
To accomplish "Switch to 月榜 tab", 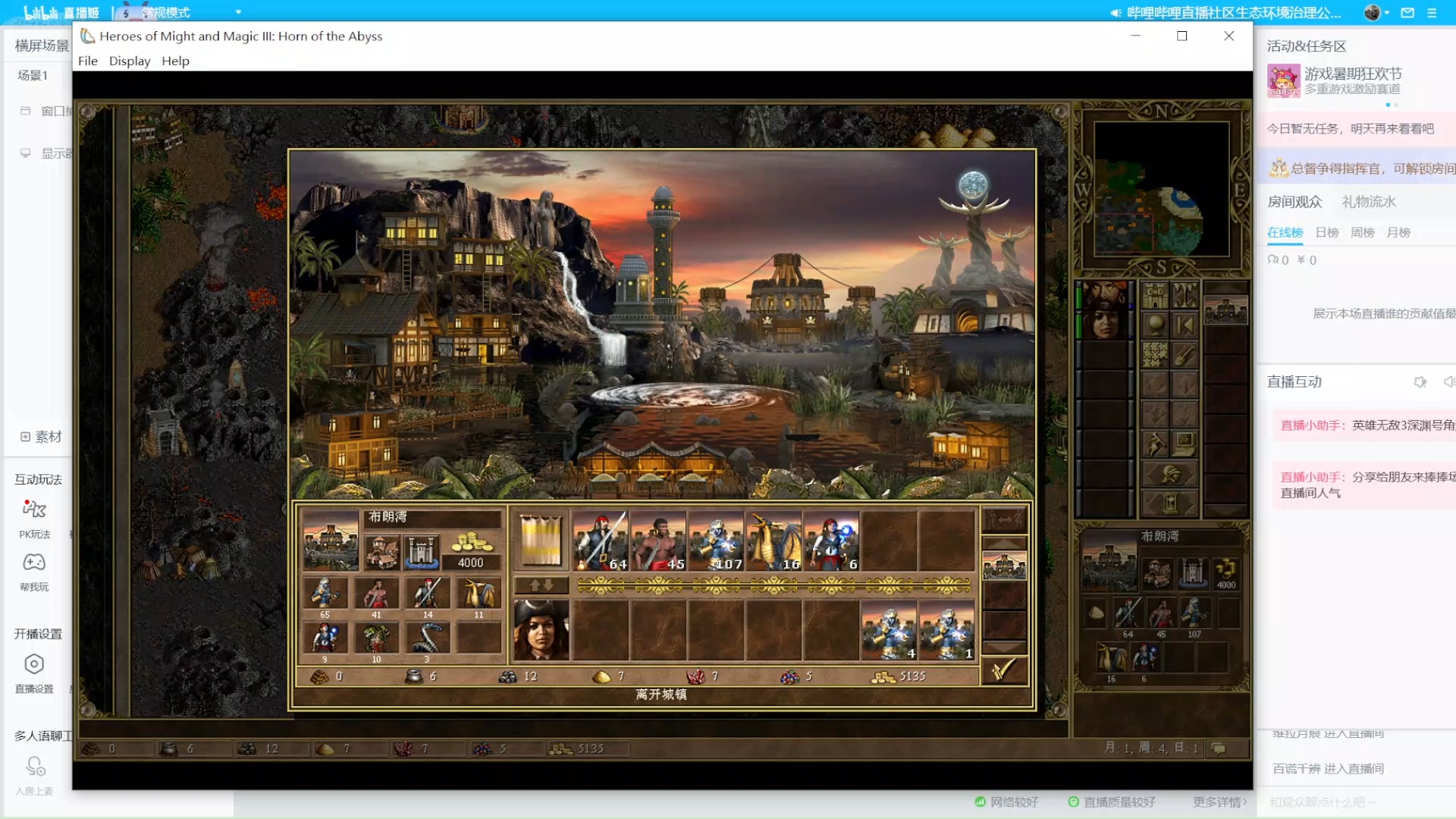I will click(1398, 233).
